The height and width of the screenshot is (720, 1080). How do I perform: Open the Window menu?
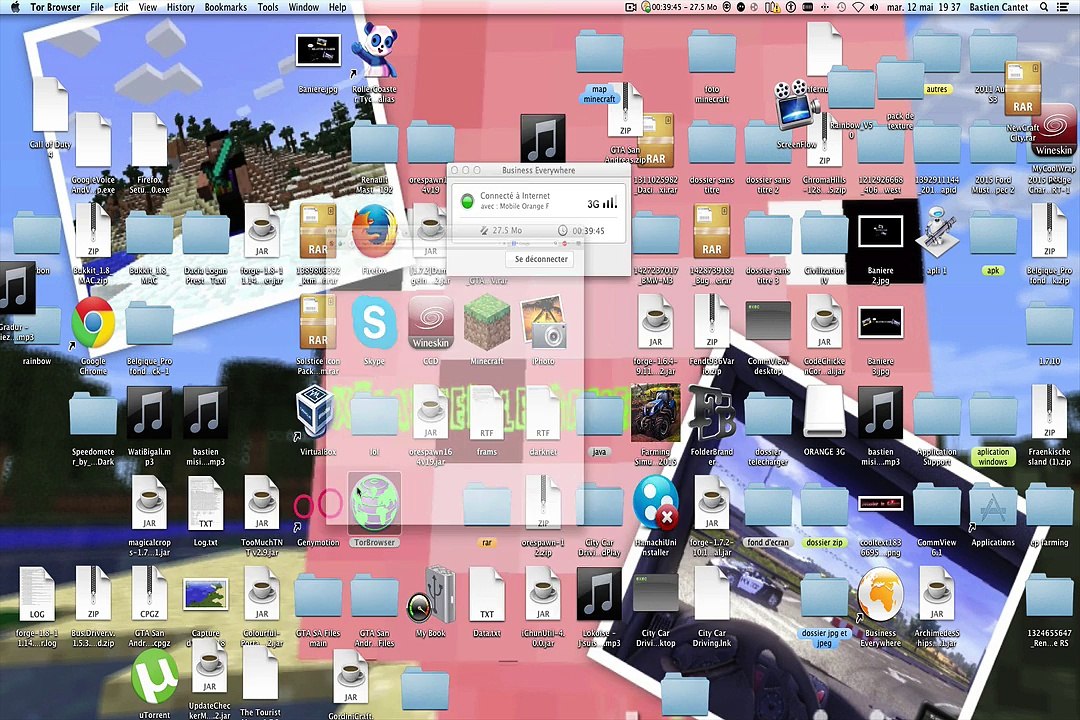point(304,7)
